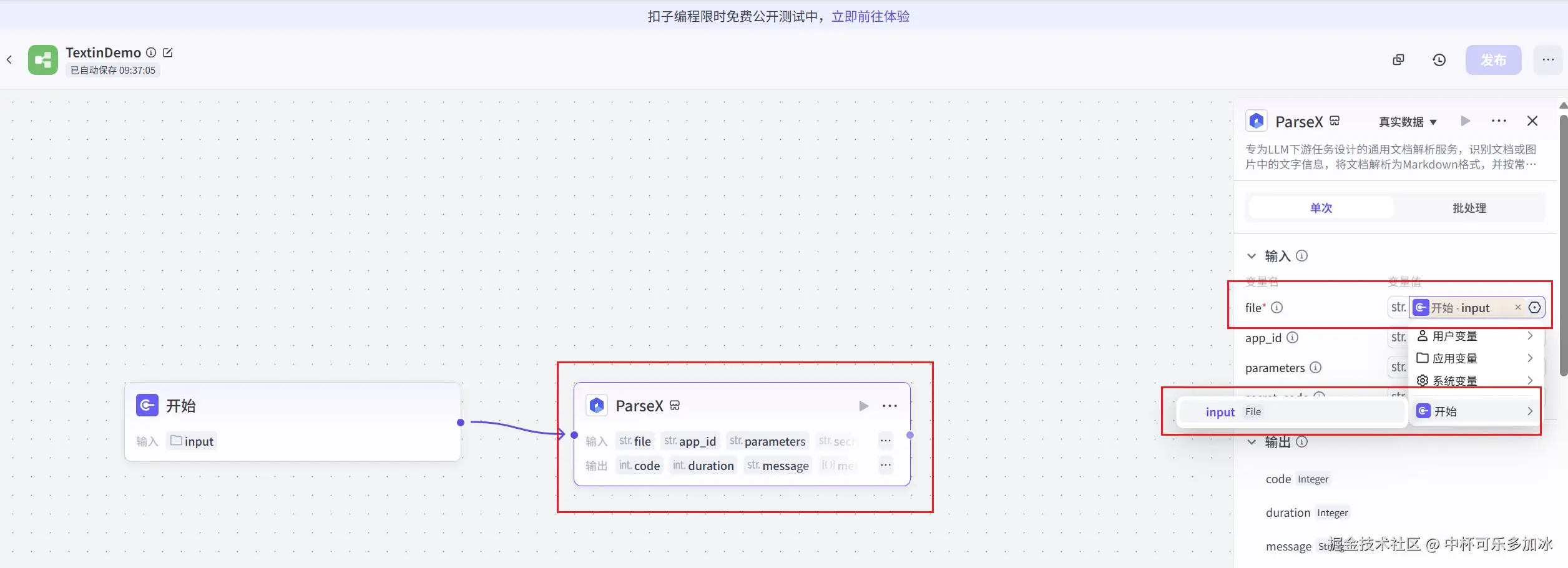Click the 发布 publish button
This screenshot has height=568, width=1568.
pyautogui.click(x=1494, y=60)
